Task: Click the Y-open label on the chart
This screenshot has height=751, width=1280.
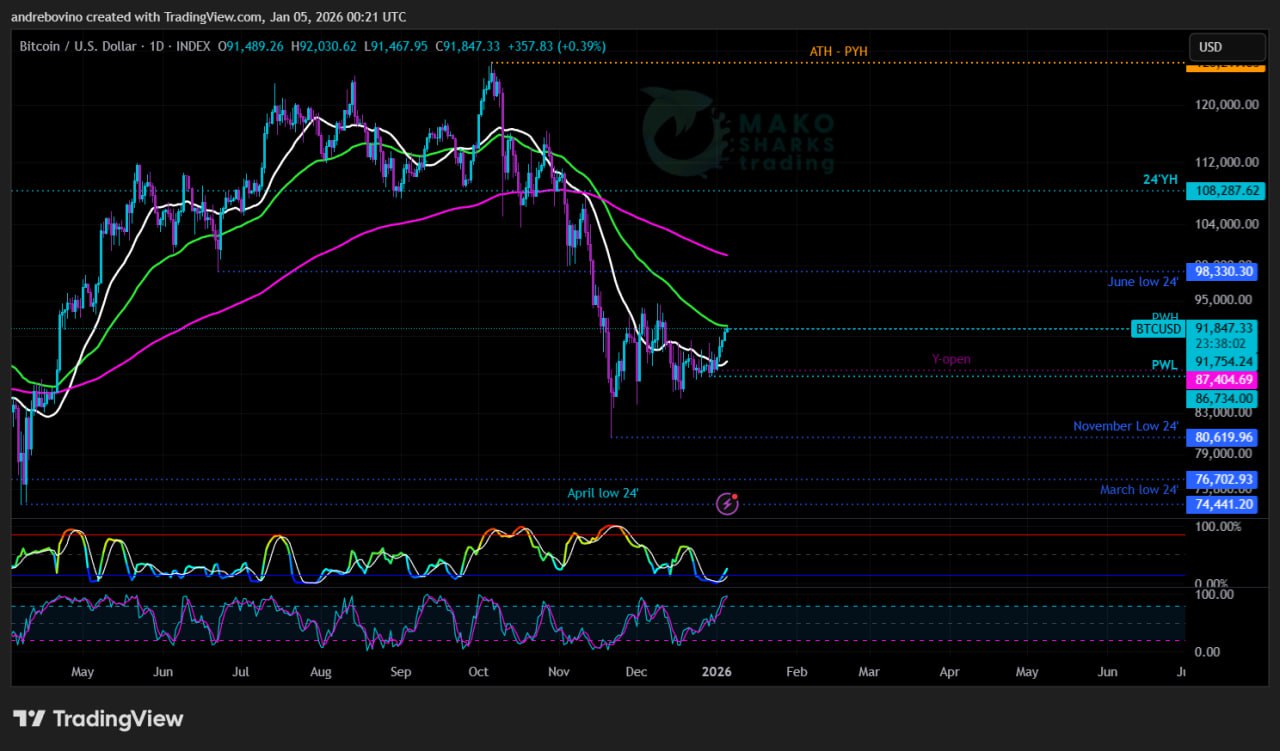Action: 951,359
